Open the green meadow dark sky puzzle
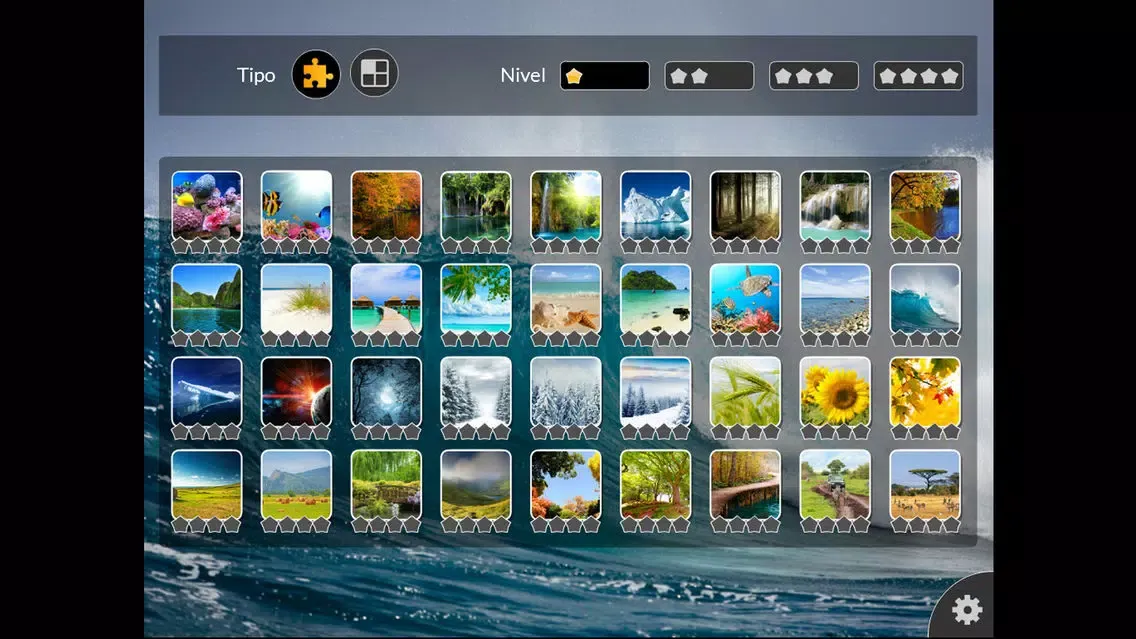Screen dimensions: 1136x639 coord(206,485)
